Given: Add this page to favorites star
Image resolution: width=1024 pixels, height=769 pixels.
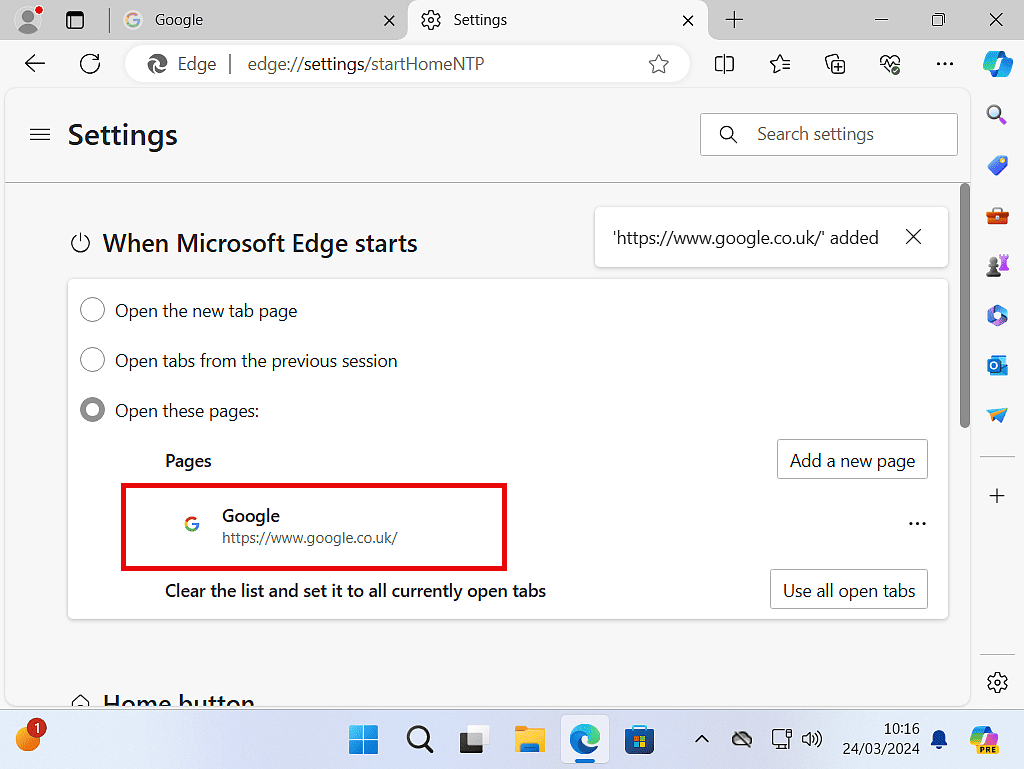Looking at the screenshot, I should pyautogui.click(x=658, y=64).
